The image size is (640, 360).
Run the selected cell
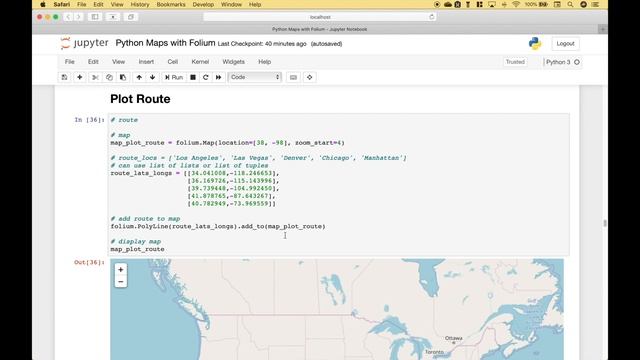click(174, 77)
